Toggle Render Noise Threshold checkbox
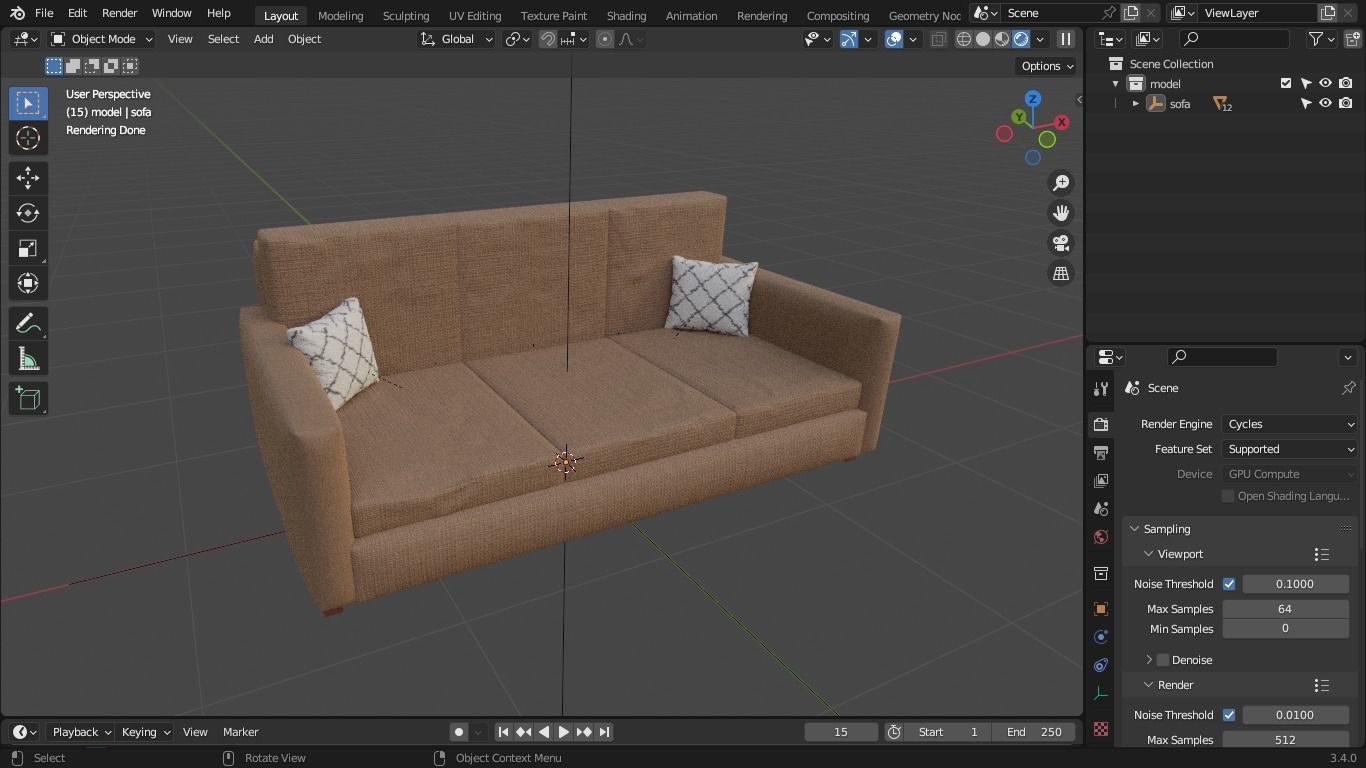 click(x=1229, y=715)
